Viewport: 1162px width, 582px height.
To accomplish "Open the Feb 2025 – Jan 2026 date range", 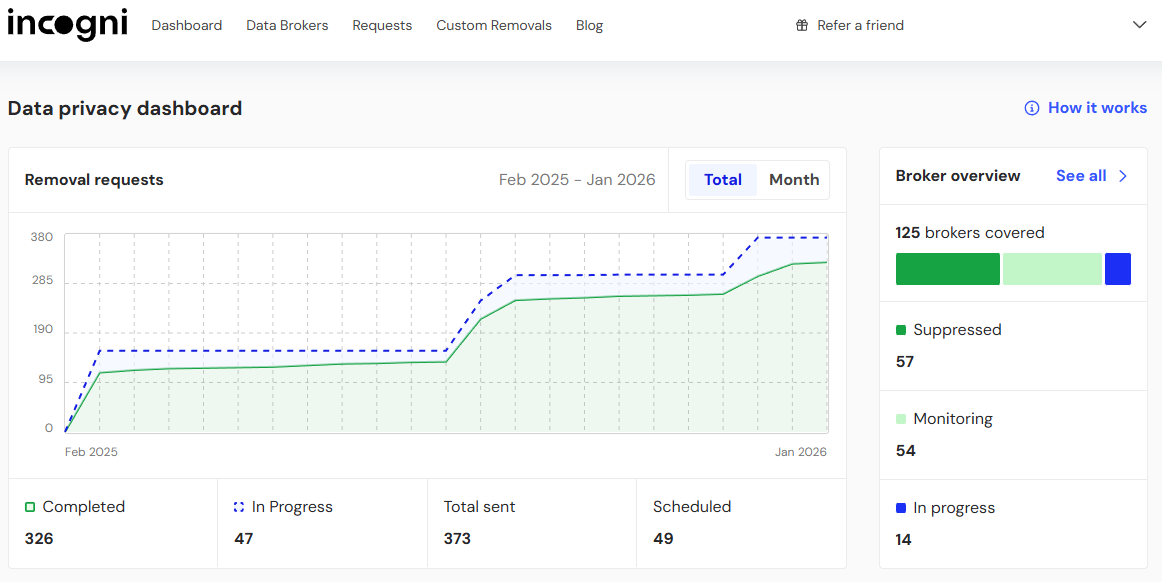I will point(577,179).
